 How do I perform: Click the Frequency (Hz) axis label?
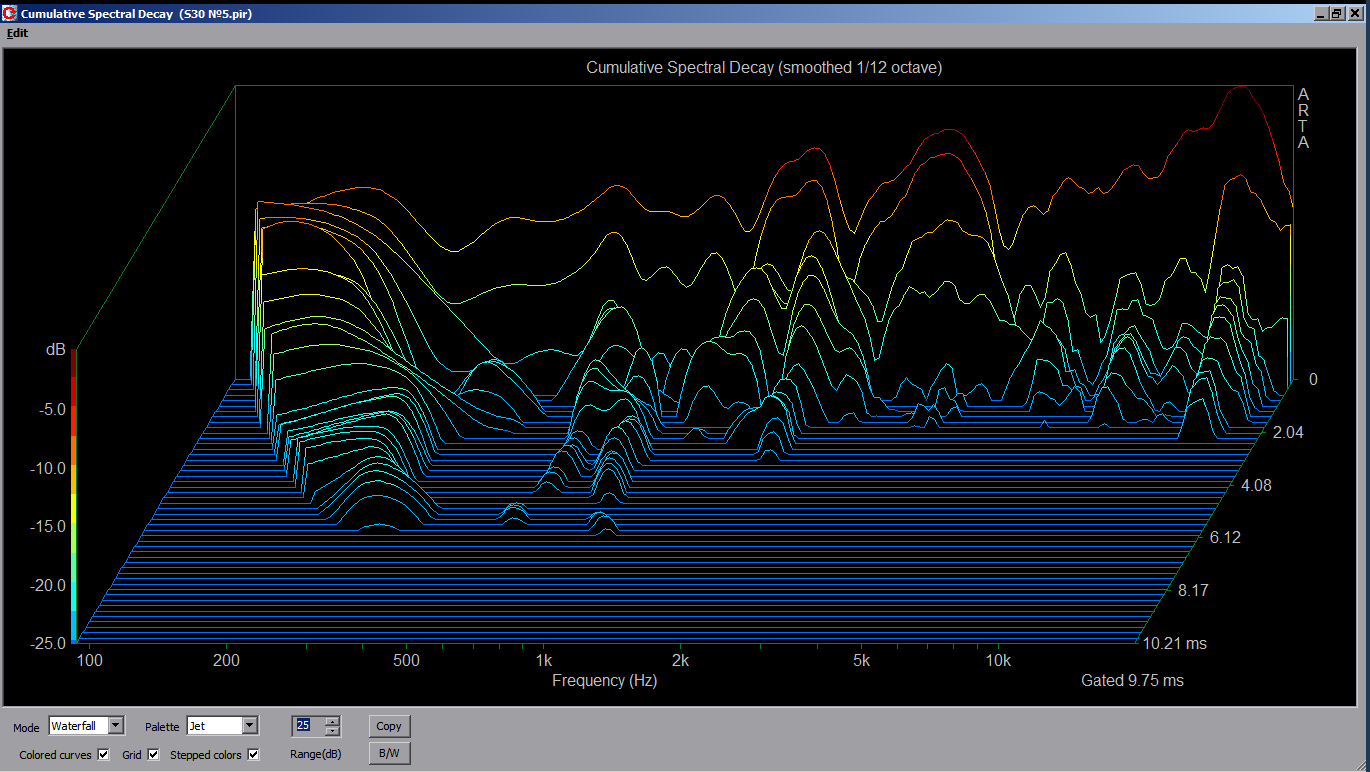pos(604,681)
